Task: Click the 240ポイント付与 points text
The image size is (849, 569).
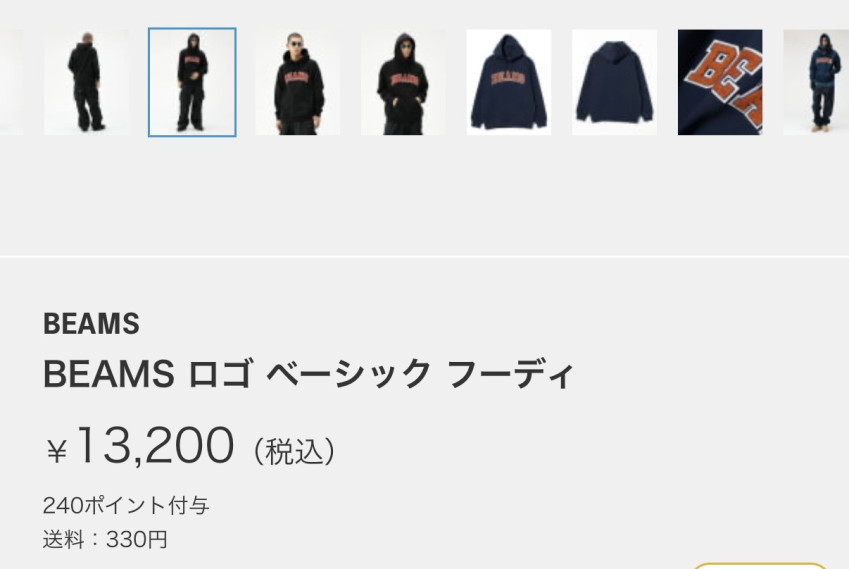Action: coord(126,506)
